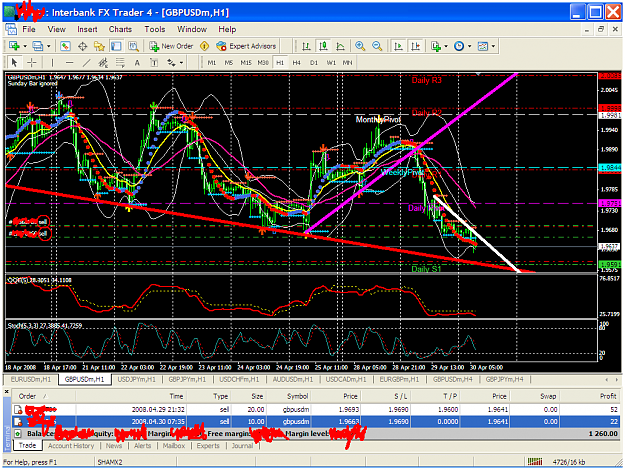
Task: Select the Vertical Line tool
Action: pos(52,63)
